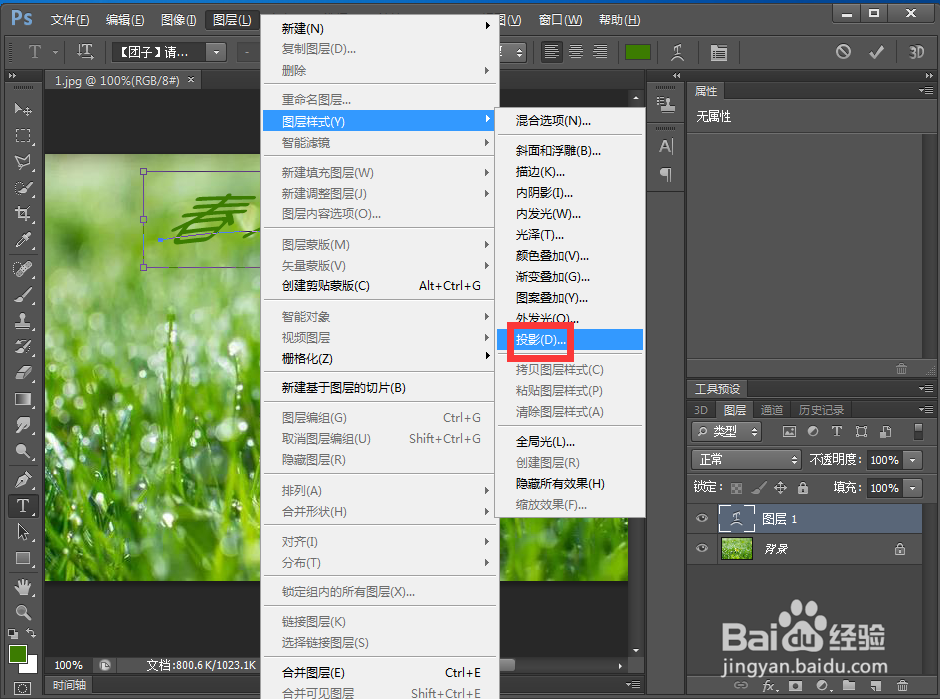Image resolution: width=940 pixels, height=699 pixels.
Task: Open fill 填充 dropdown arrow
Action: 912,488
